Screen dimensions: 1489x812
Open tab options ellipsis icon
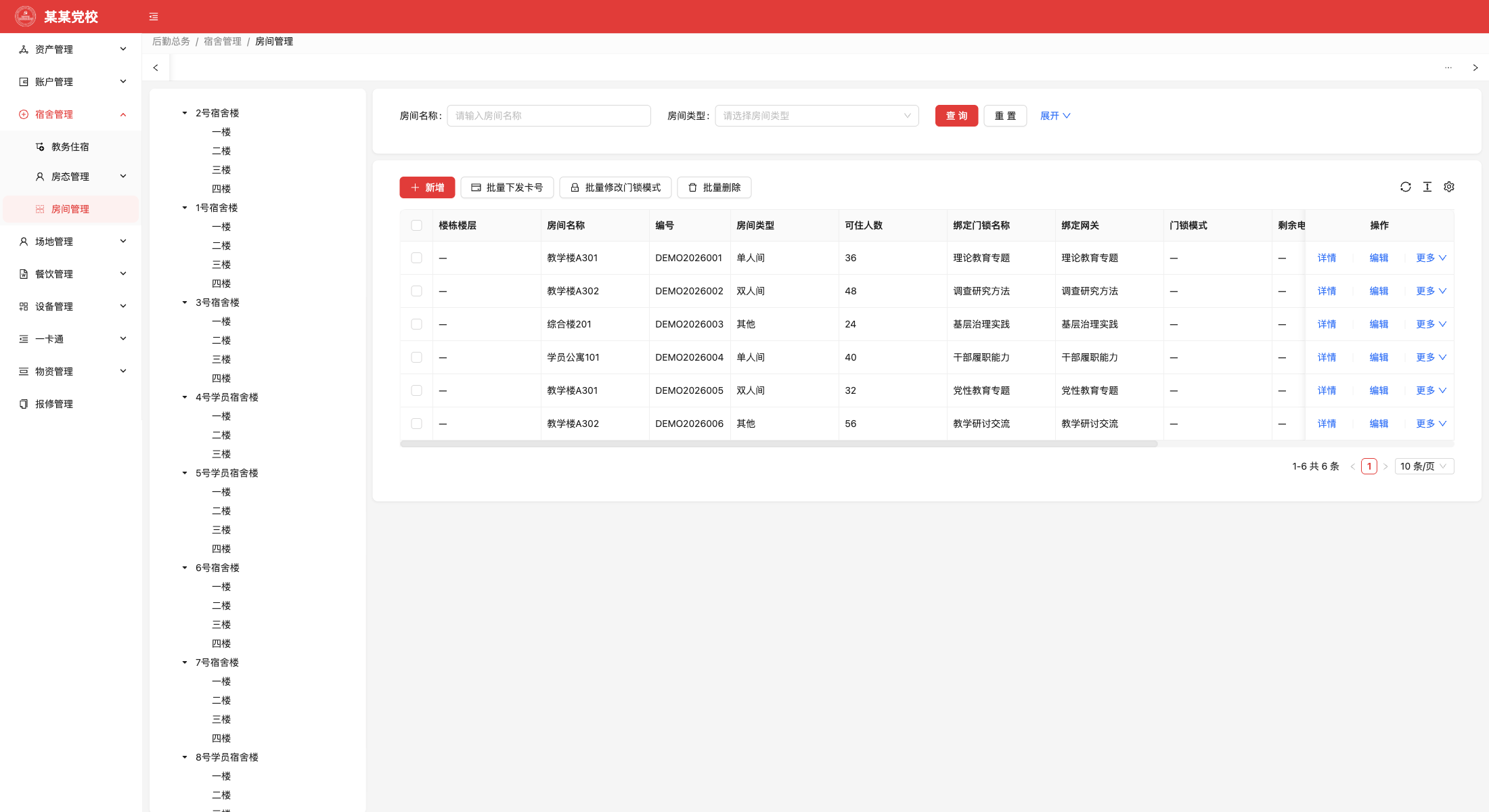(1448, 68)
